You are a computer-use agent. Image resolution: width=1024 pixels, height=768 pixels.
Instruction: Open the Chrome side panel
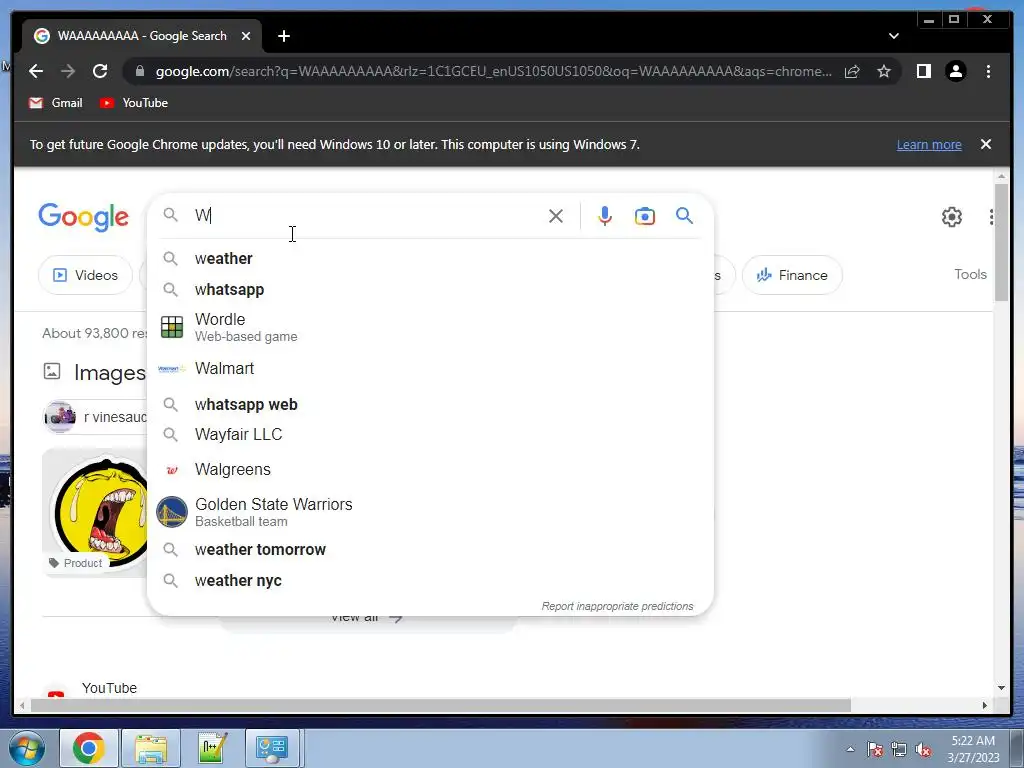[x=923, y=71]
